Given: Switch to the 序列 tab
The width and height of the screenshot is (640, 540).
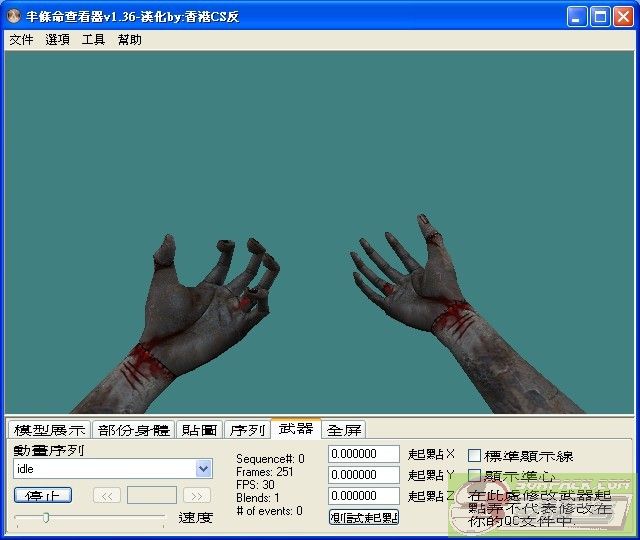Looking at the screenshot, I should [247, 430].
